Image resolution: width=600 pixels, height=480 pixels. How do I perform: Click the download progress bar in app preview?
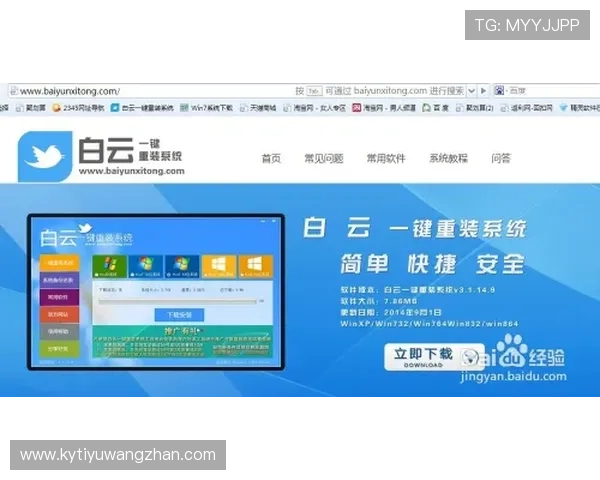178,302
